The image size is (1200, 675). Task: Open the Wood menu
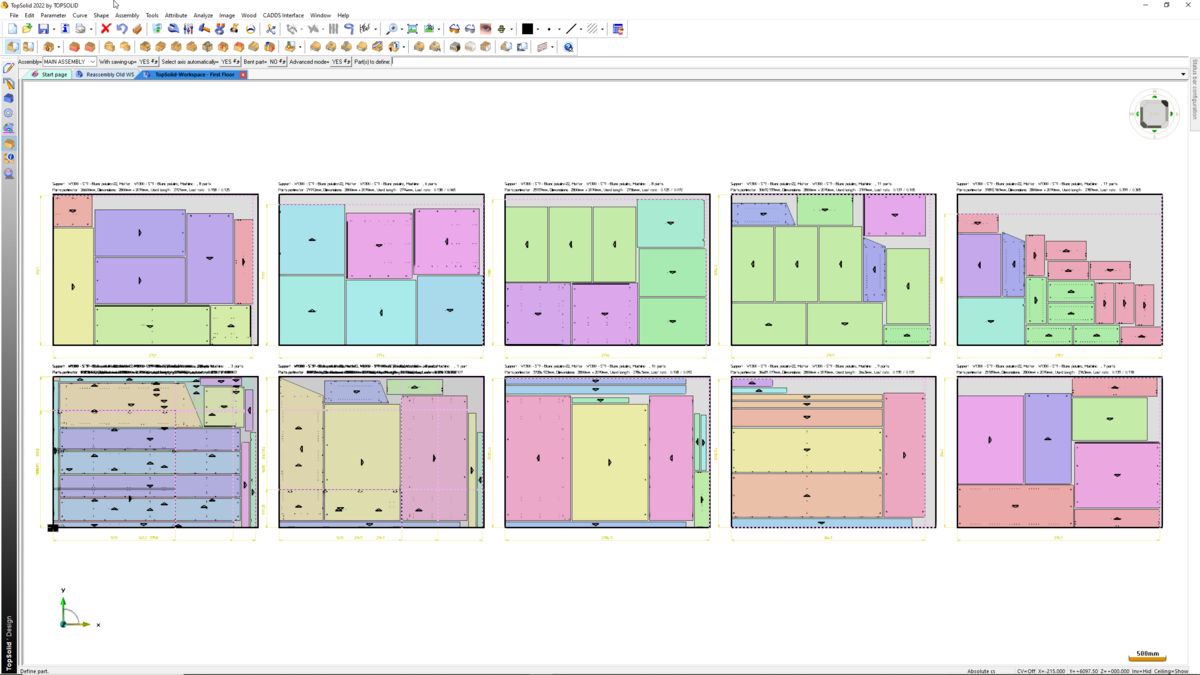click(x=248, y=16)
